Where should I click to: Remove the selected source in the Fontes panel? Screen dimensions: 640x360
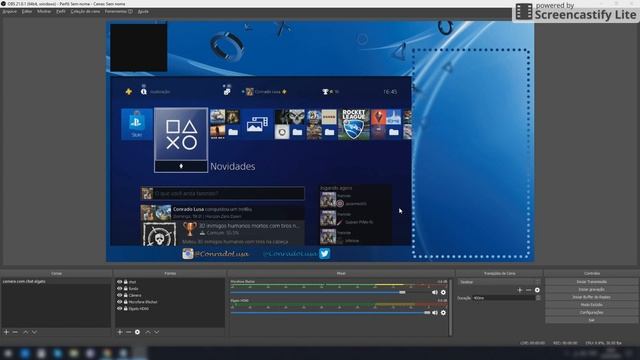coord(129,332)
